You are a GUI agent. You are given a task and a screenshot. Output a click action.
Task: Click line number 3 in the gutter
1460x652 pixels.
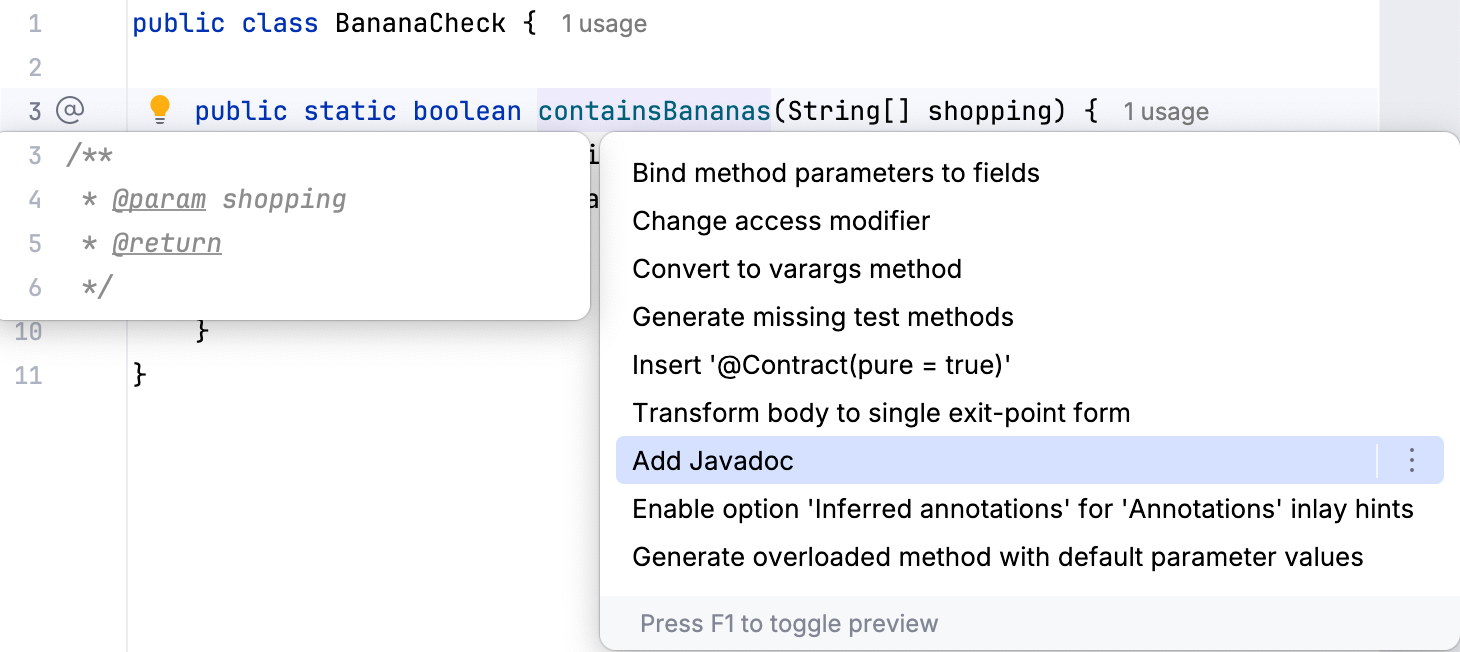35,111
